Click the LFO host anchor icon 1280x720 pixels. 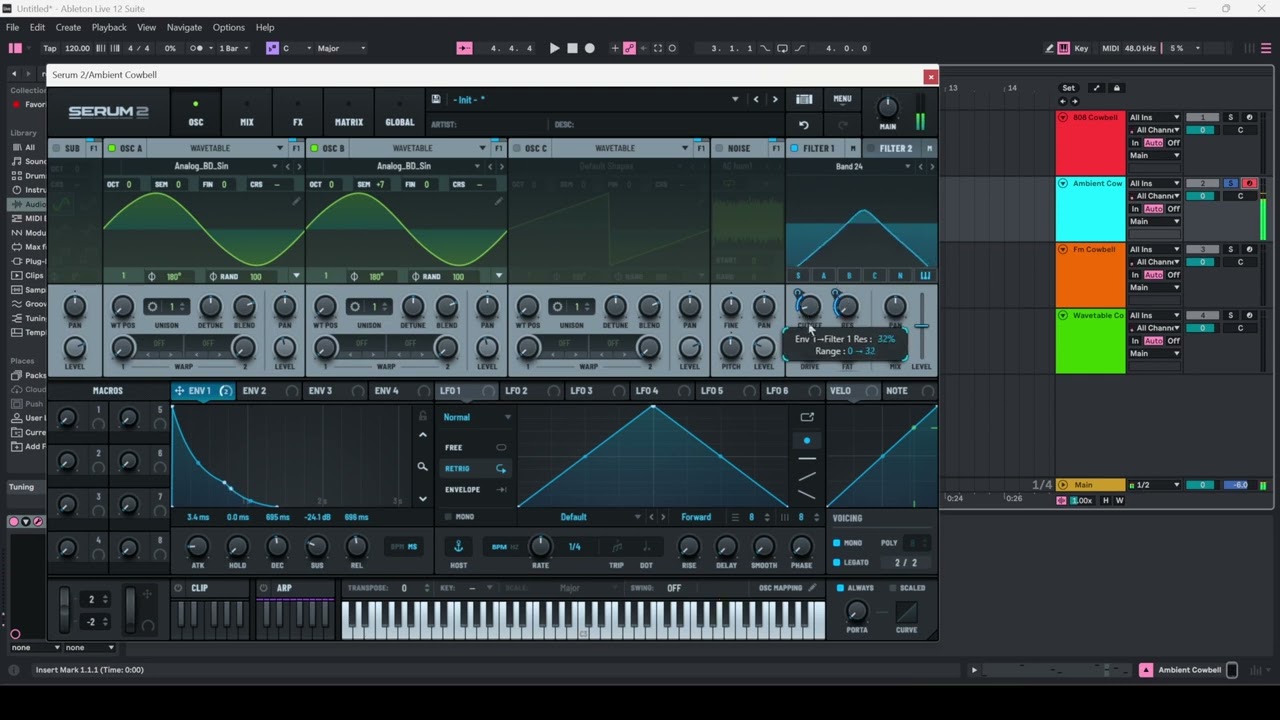pos(458,546)
